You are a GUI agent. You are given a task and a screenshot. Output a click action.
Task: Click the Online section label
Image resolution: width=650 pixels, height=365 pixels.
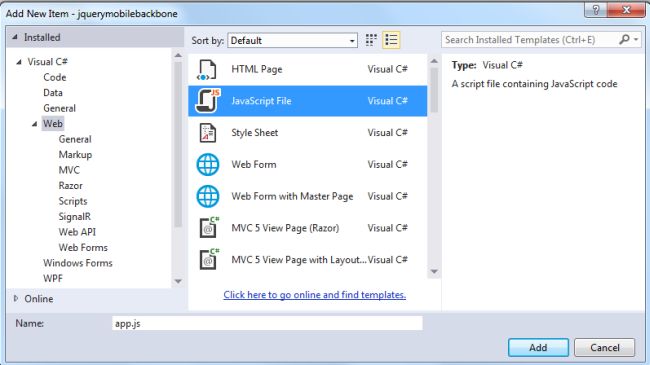[x=39, y=299]
